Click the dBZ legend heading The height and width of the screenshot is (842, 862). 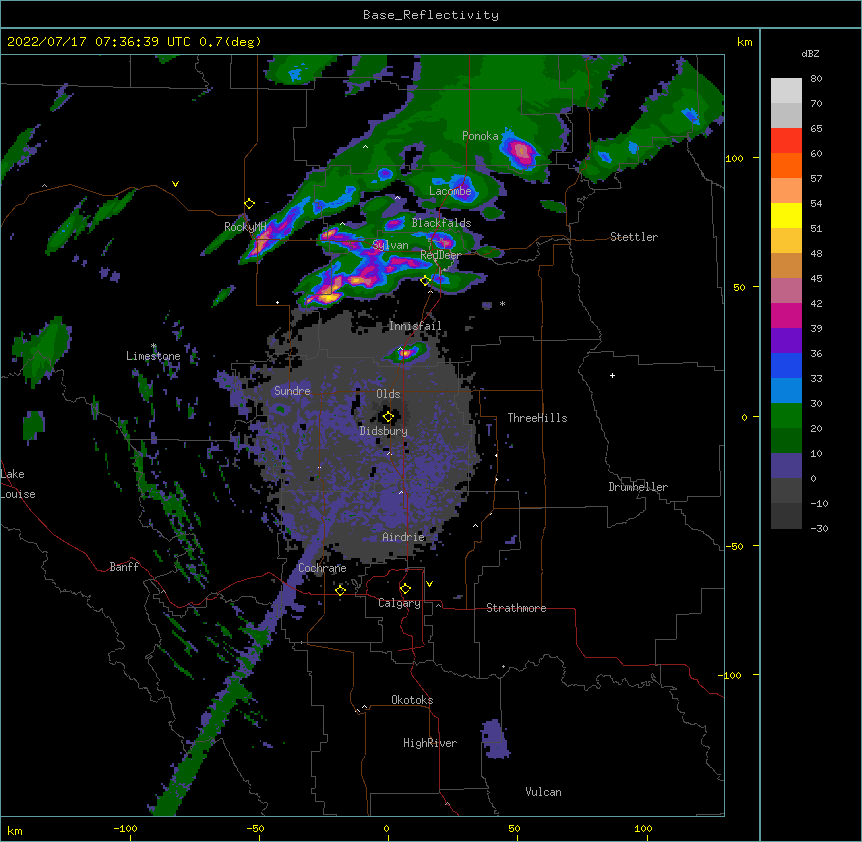pos(810,54)
